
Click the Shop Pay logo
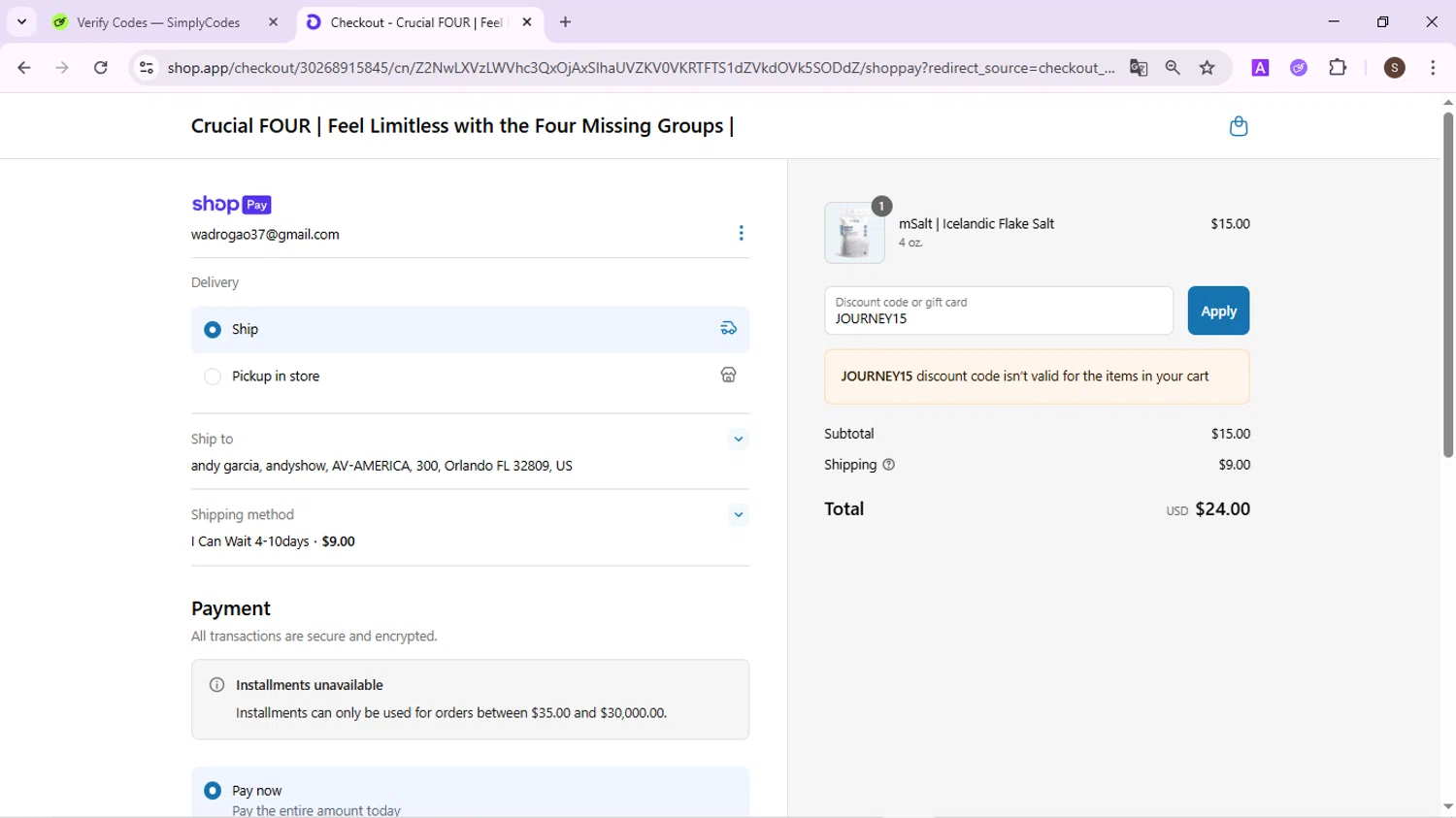[x=231, y=204]
